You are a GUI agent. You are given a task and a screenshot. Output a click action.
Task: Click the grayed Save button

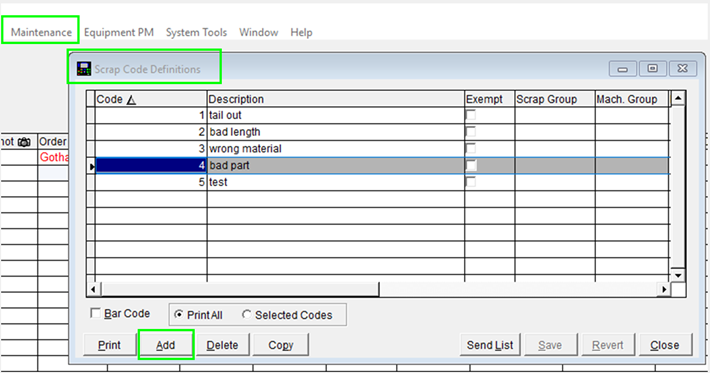coord(550,345)
